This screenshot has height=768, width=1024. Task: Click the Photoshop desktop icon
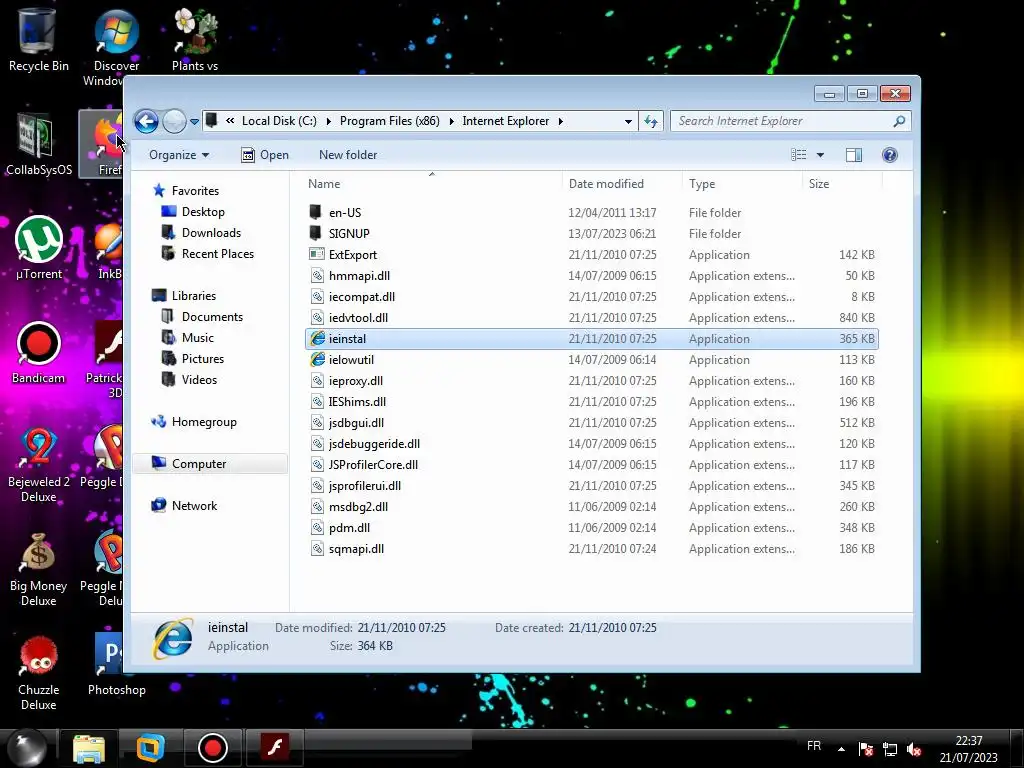pyautogui.click(x=116, y=665)
